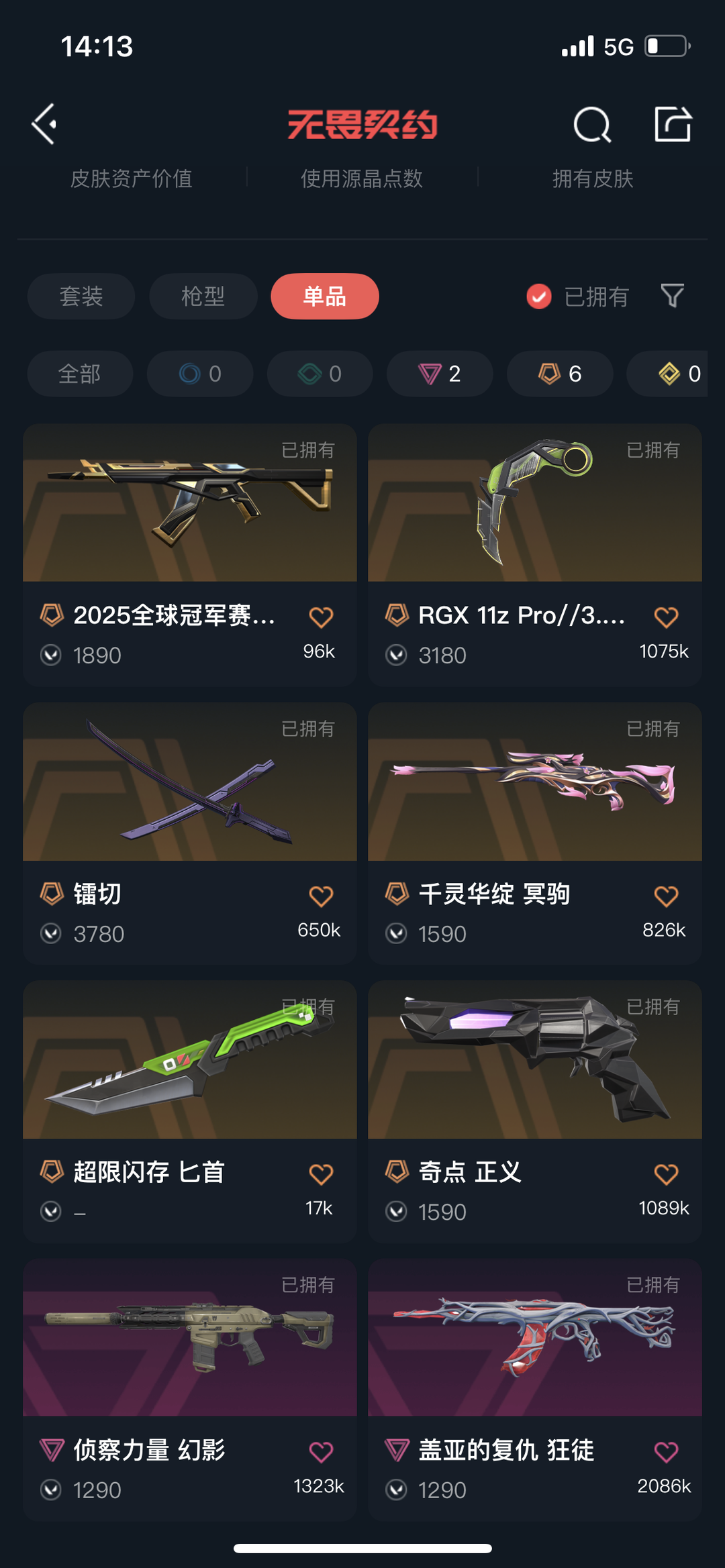Tap heart on RGX 11z Pro skin
Screen dimensions: 725x1568
[x=666, y=617]
